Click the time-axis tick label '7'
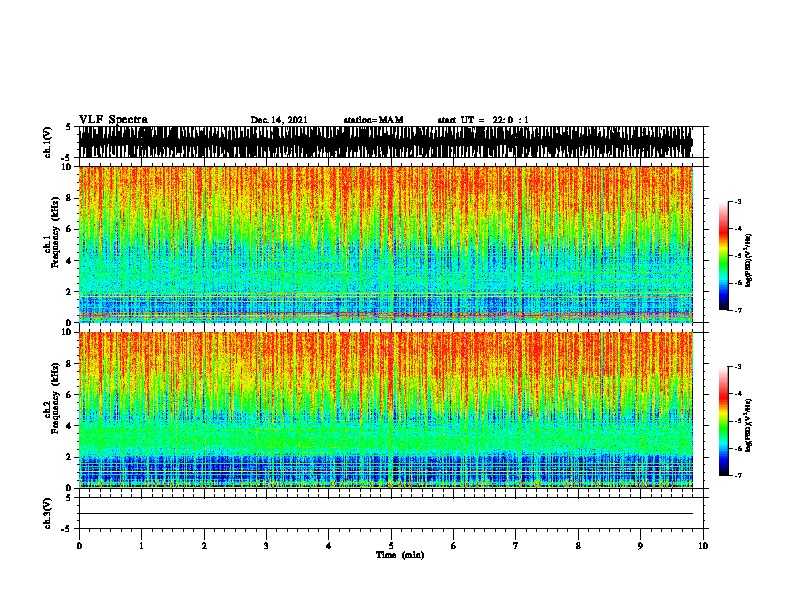The width and height of the screenshot is (792, 612). tap(516, 546)
